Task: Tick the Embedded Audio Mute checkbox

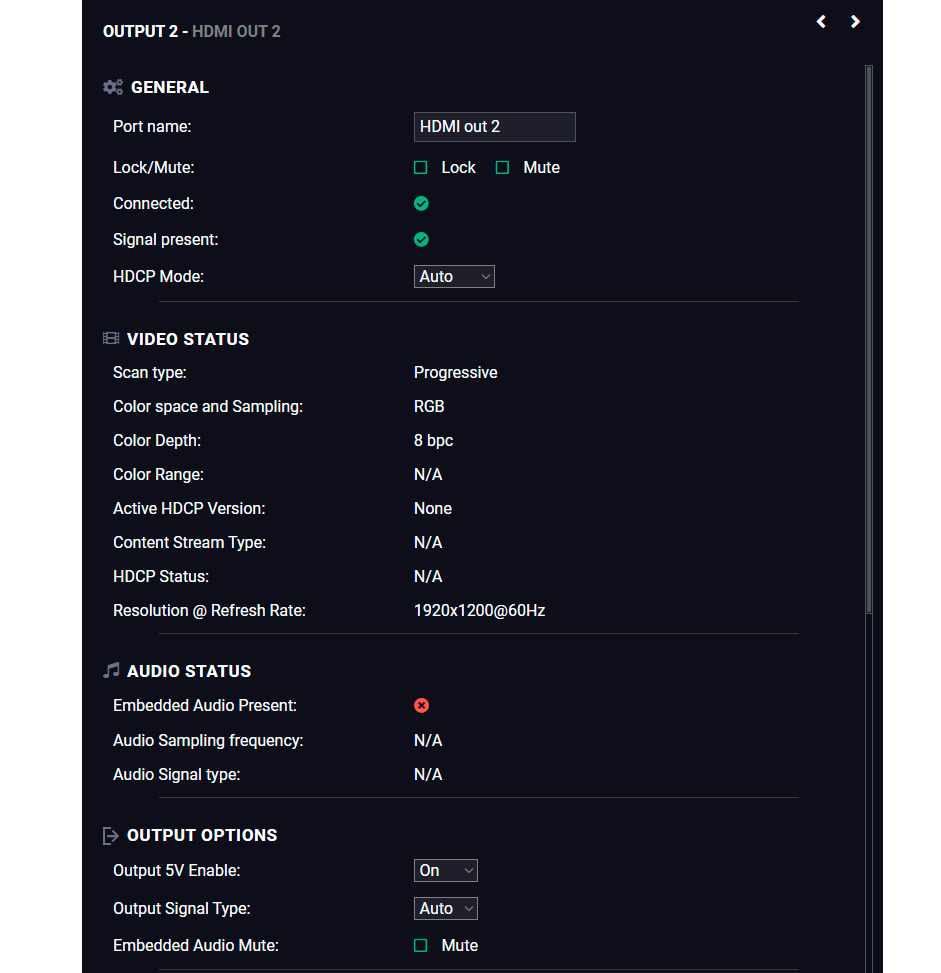Action: click(421, 946)
